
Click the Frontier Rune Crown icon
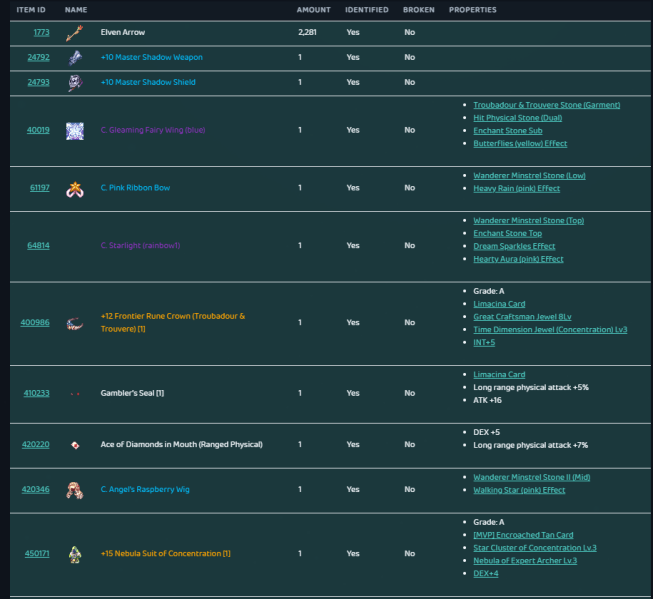(75, 323)
